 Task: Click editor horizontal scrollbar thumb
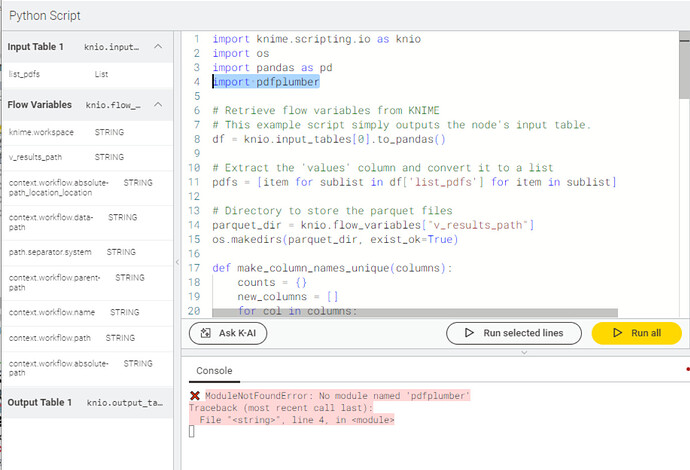click(x=415, y=312)
